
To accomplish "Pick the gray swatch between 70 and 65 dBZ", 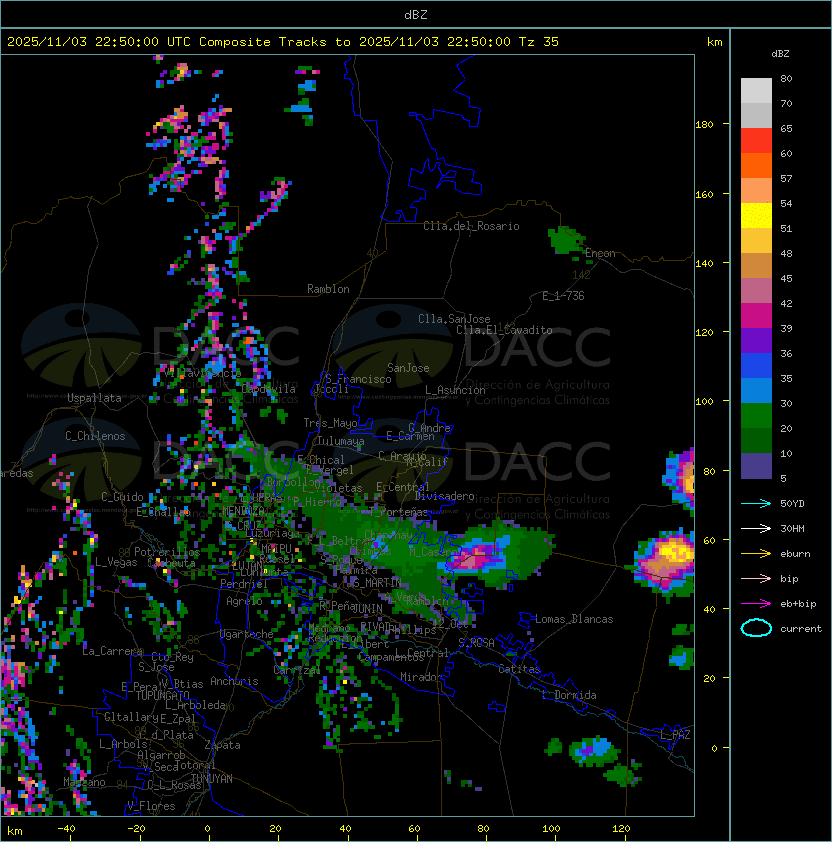I will point(756,115).
